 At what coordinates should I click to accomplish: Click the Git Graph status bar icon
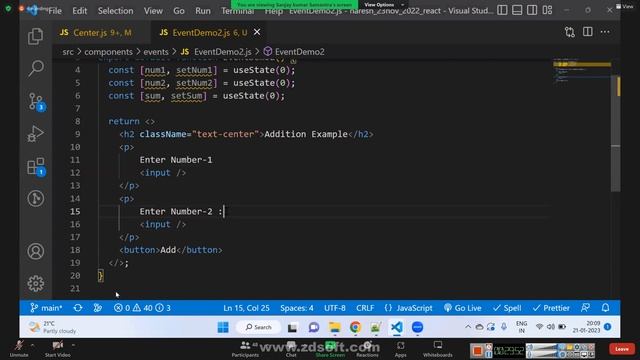(x=98, y=308)
